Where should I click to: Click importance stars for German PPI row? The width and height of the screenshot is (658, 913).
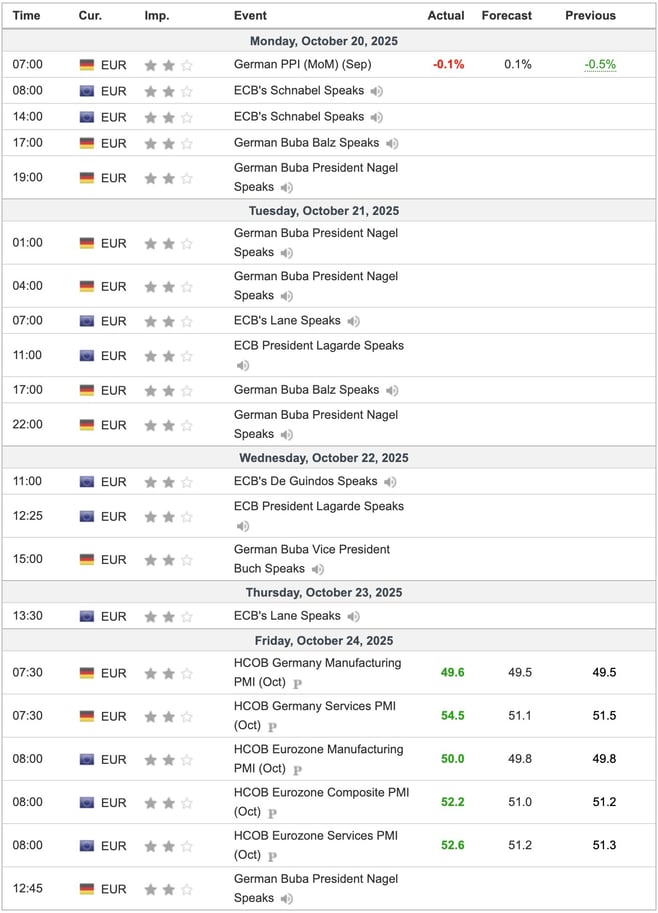tap(168, 65)
